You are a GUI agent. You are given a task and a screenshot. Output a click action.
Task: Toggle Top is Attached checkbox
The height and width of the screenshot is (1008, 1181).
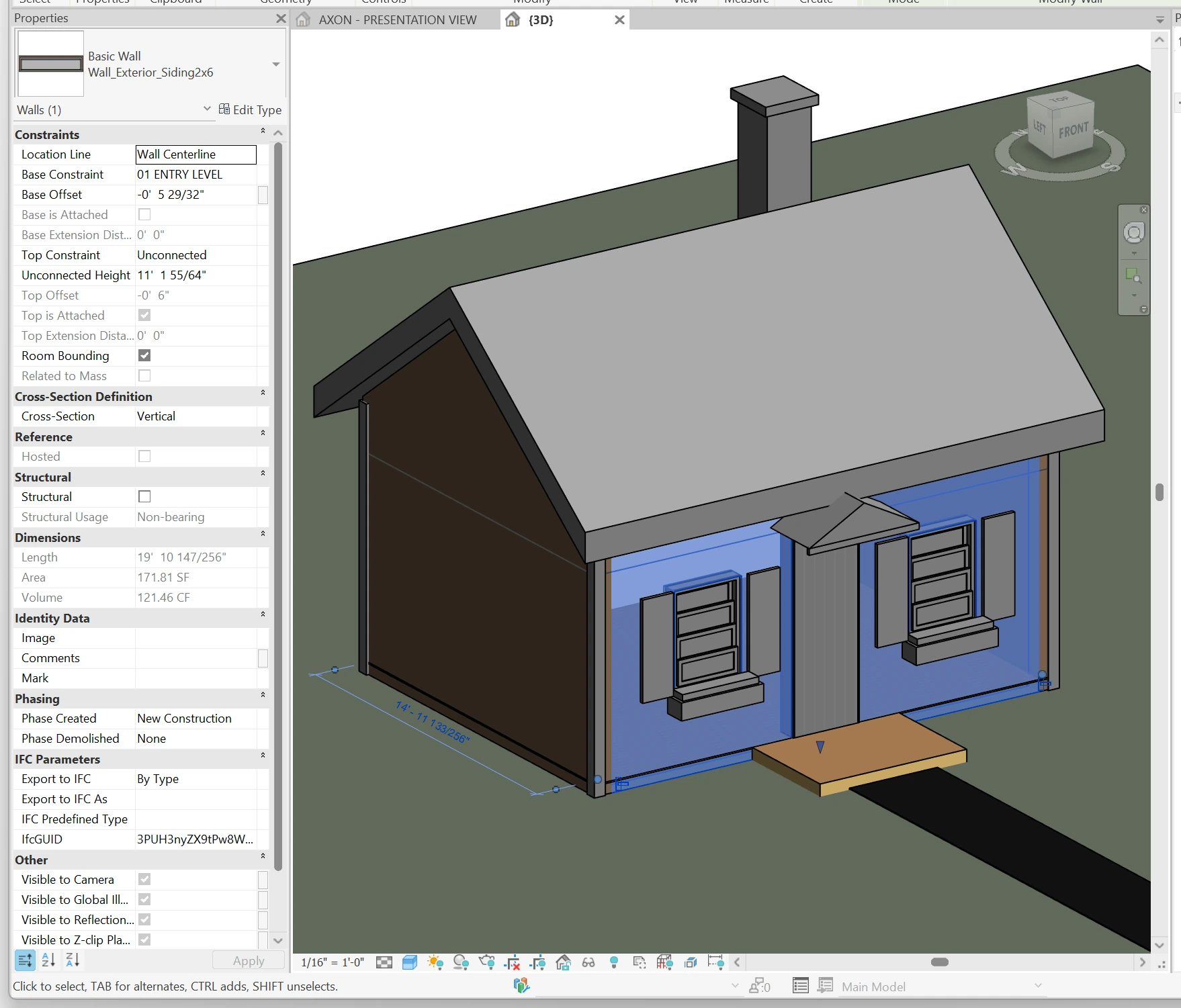(x=144, y=315)
